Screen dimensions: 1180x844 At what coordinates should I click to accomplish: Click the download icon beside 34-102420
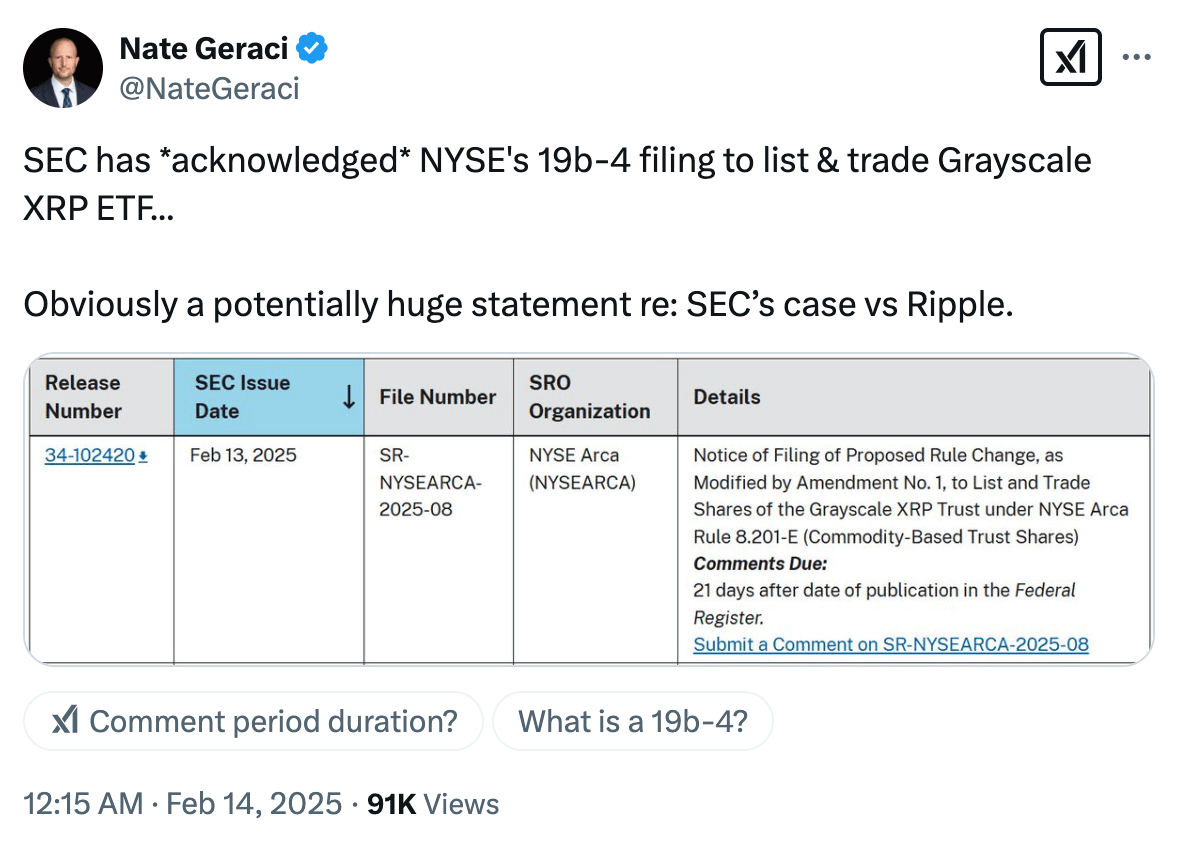tap(143, 456)
